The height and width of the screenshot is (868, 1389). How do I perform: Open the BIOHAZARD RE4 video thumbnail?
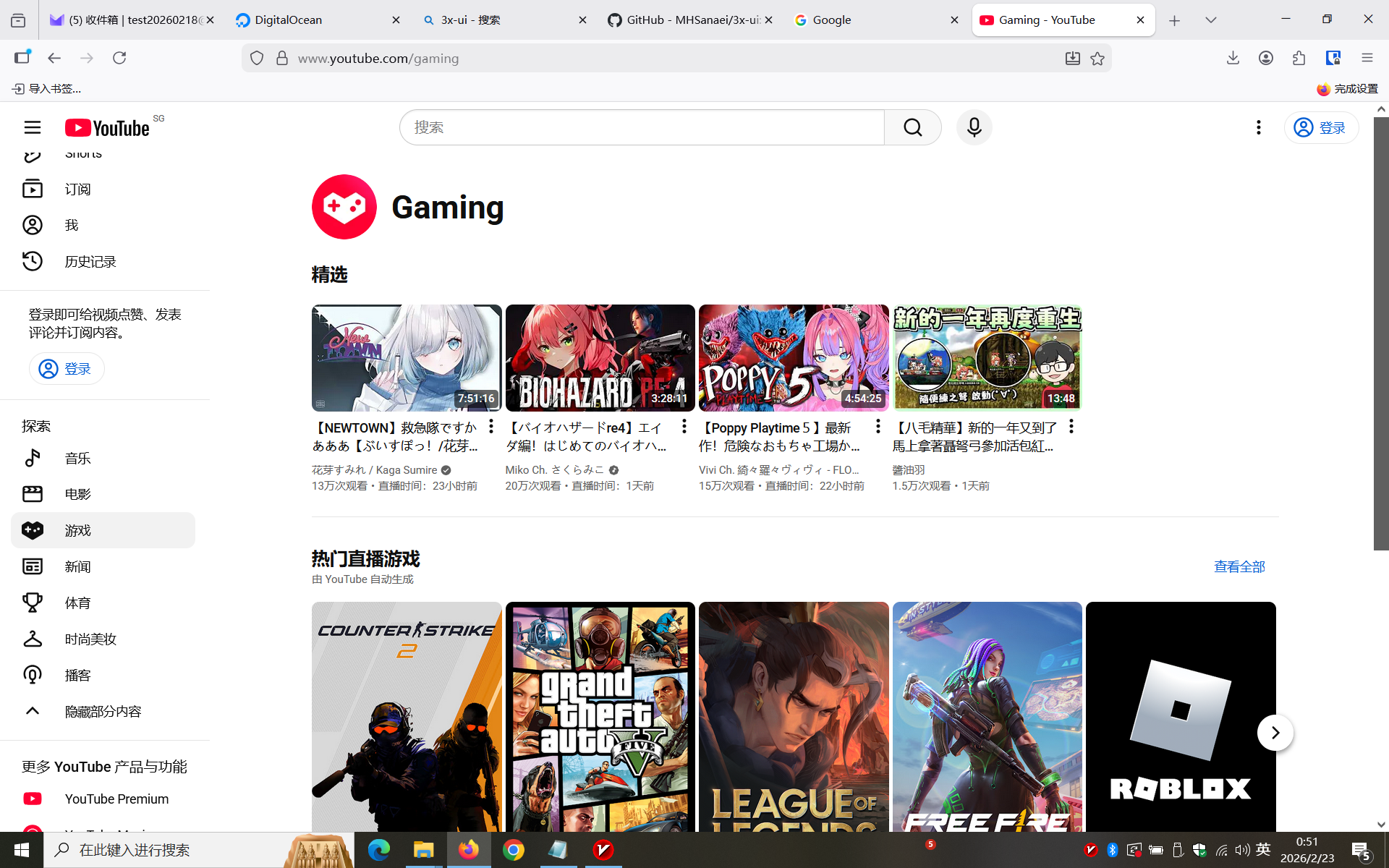[600, 358]
